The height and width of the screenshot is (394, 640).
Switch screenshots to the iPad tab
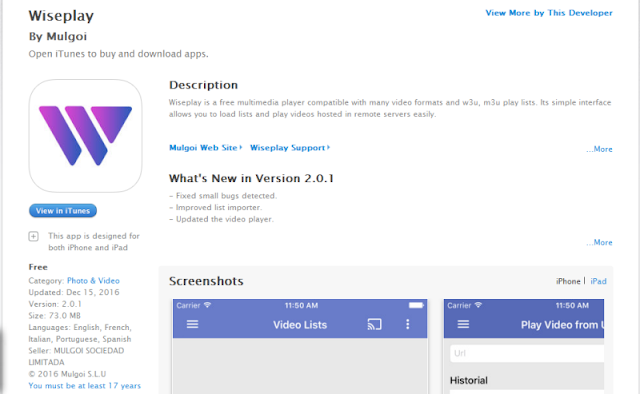[x=598, y=281]
